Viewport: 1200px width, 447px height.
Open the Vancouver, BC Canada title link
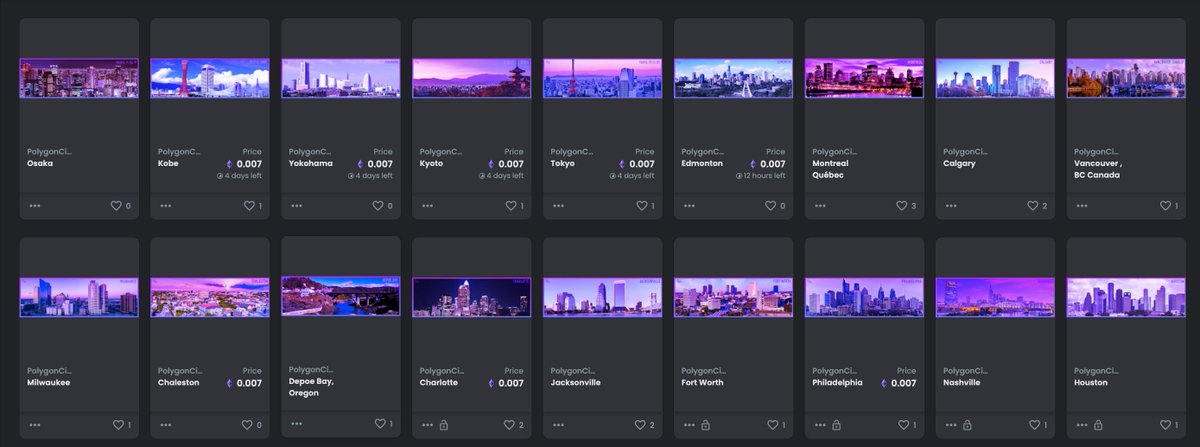(1099, 169)
